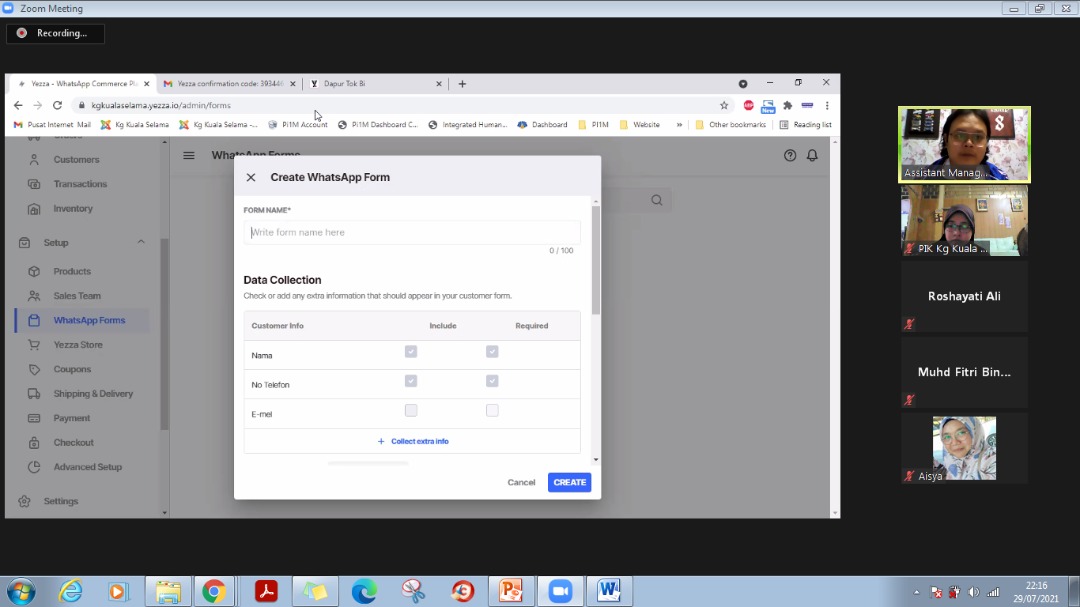This screenshot has height=607, width=1080.
Task: Click the Settings gear icon
Action: tap(24, 501)
